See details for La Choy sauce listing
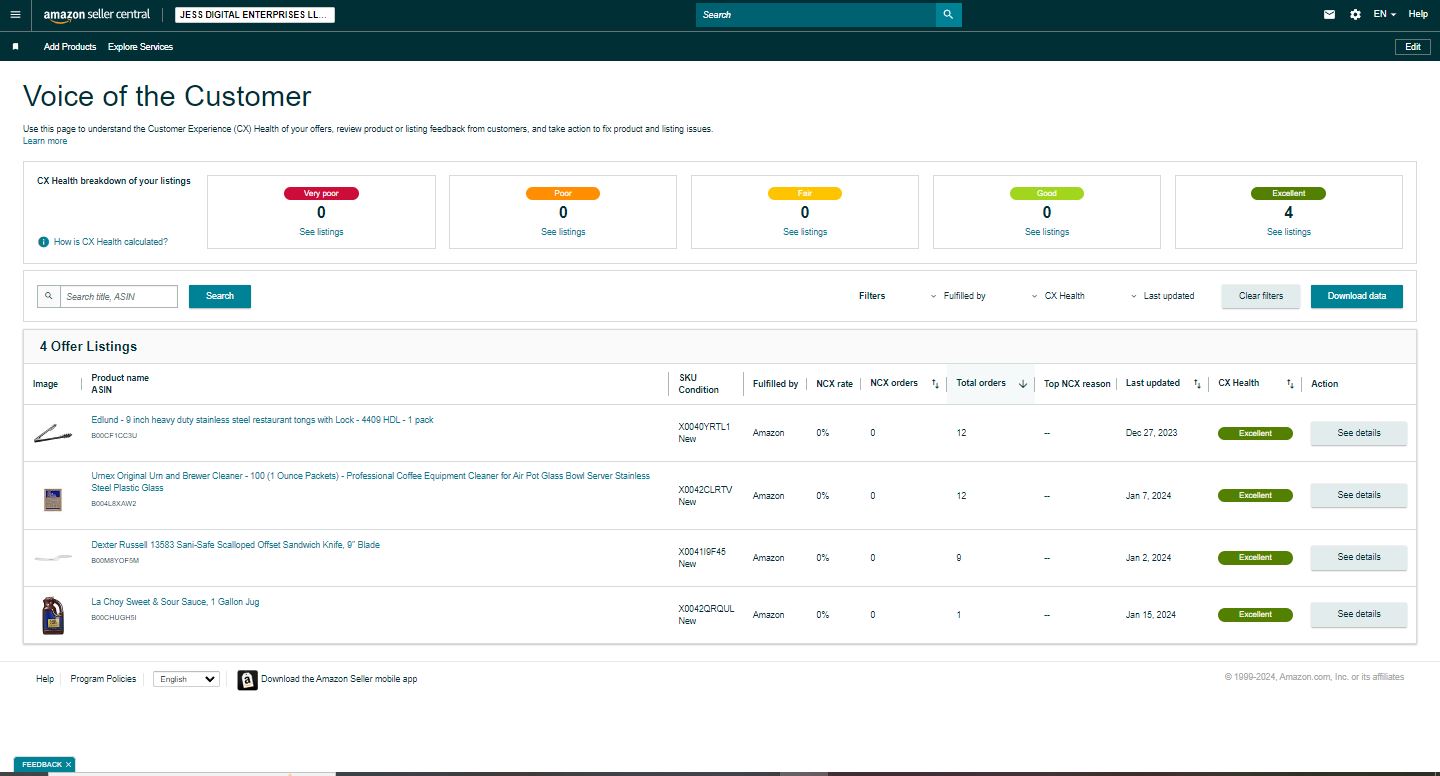This screenshot has height=776, width=1440. (1359, 614)
